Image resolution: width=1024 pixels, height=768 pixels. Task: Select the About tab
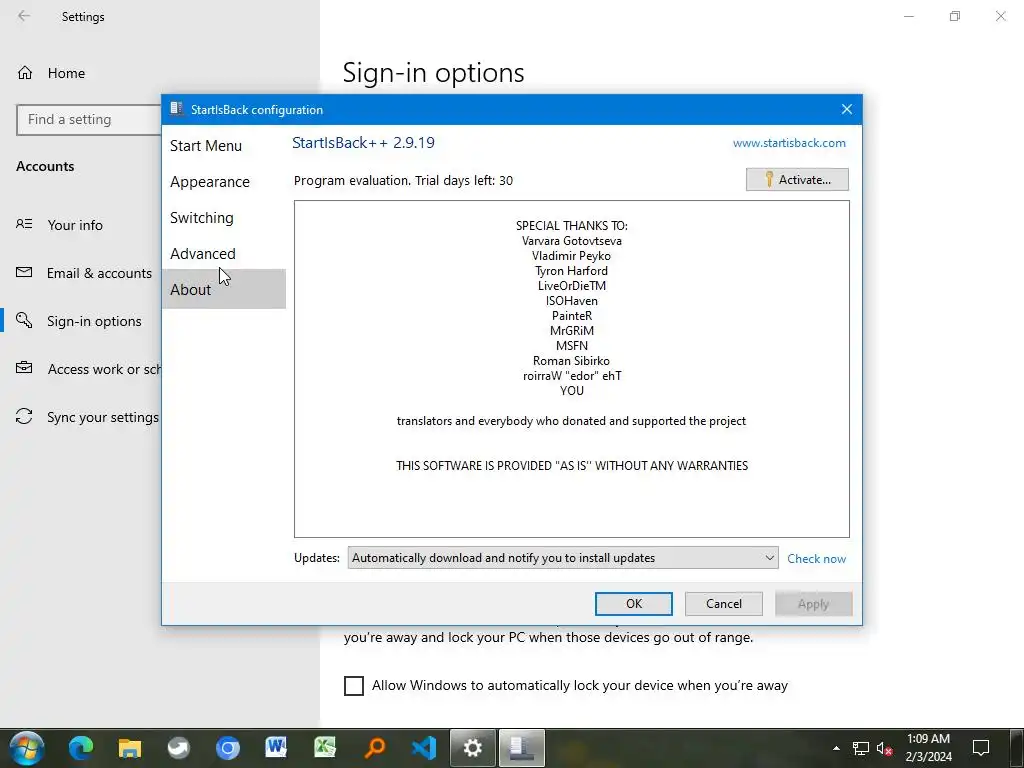[223, 289]
